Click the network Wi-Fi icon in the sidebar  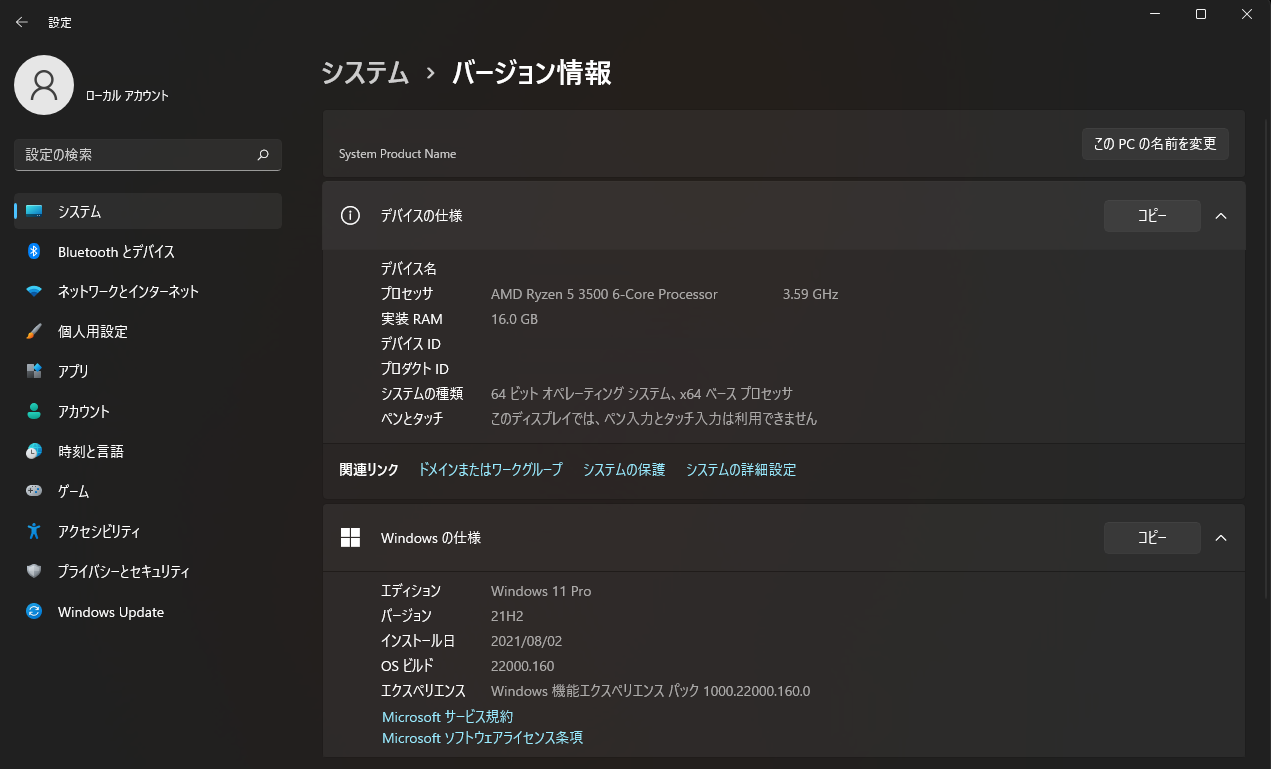[34, 291]
